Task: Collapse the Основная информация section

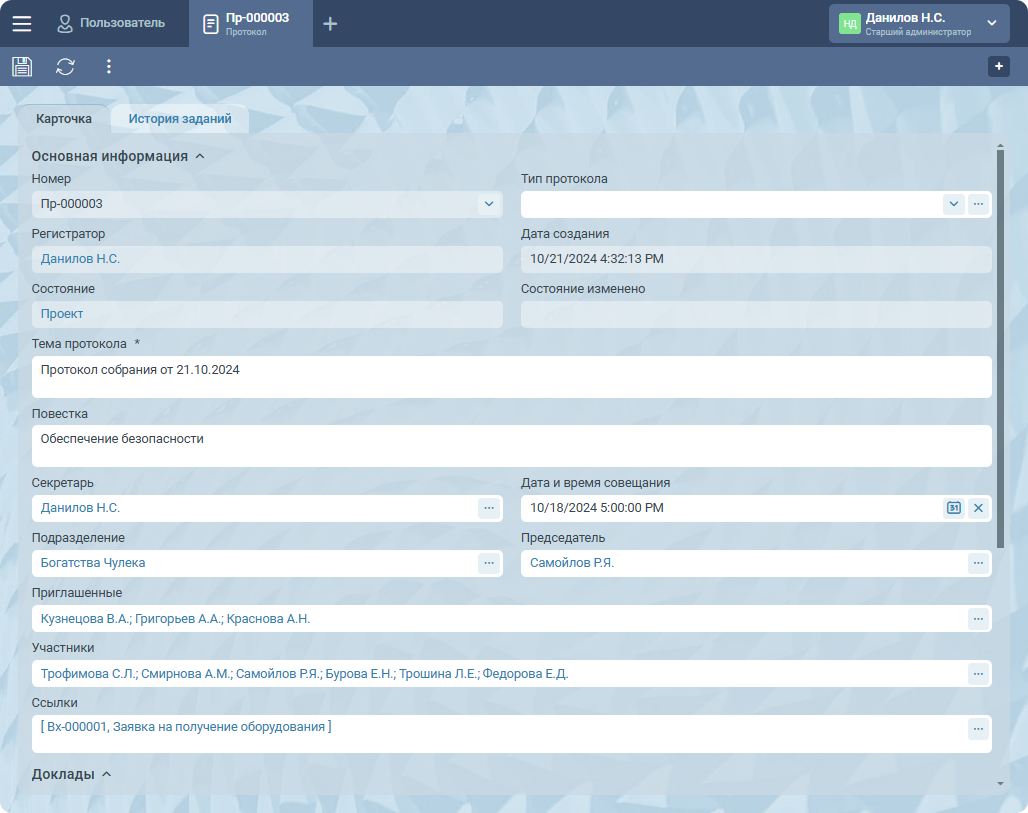Action: (199, 156)
